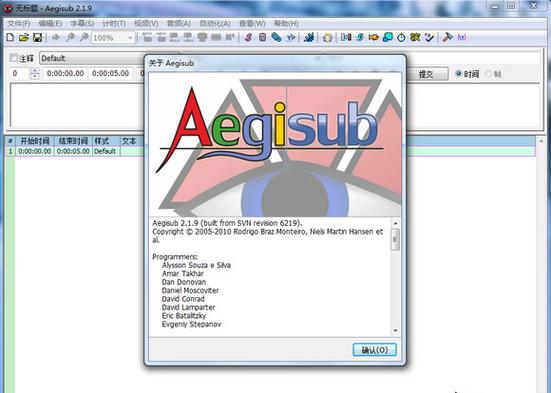This screenshot has height=393, width=551.
Task: Select grid row 1 by its number cell
Action: point(10,151)
